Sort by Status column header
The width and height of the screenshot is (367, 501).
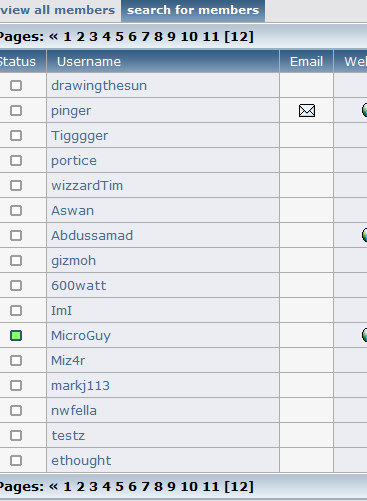(17, 62)
